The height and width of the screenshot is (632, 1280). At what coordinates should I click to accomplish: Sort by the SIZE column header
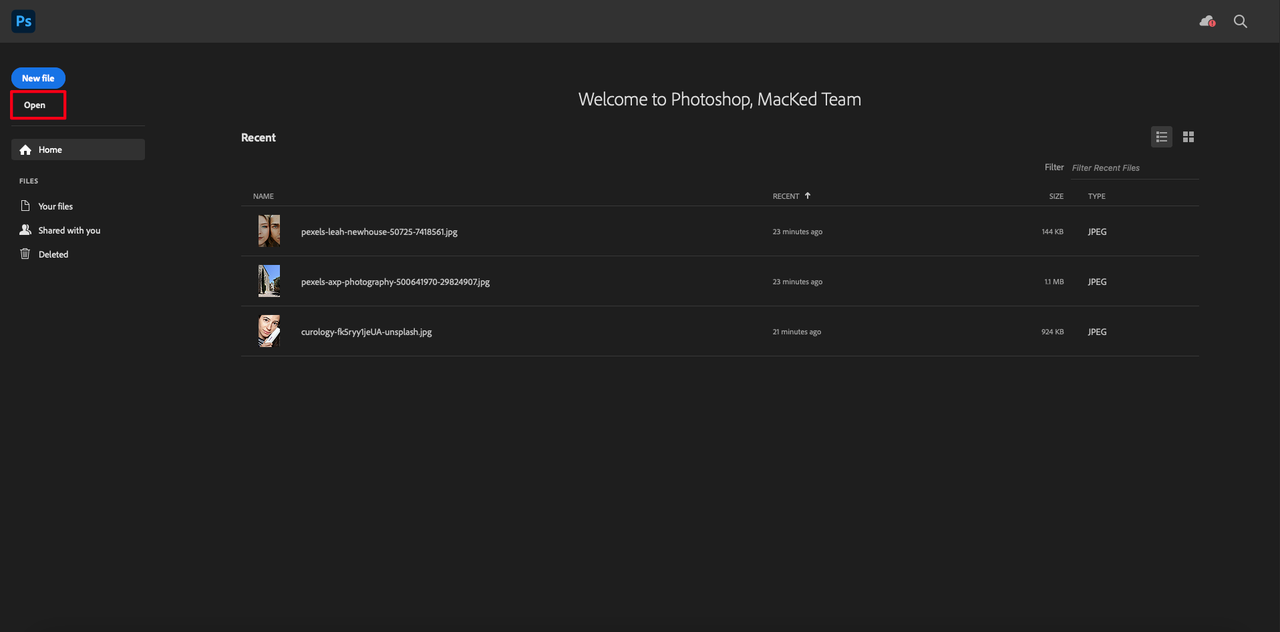pos(1056,196)
